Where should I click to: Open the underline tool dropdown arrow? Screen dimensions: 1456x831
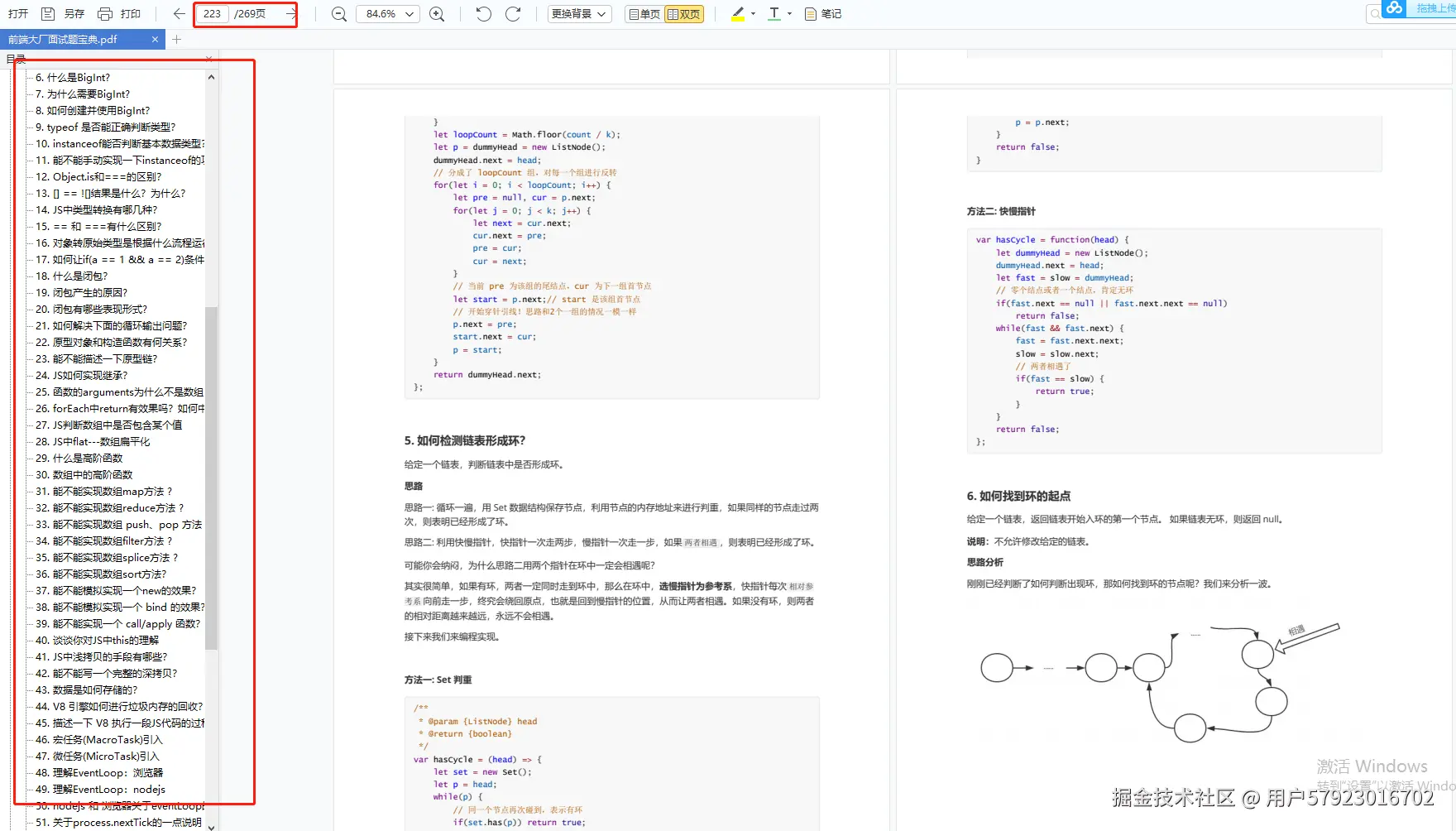789,14
